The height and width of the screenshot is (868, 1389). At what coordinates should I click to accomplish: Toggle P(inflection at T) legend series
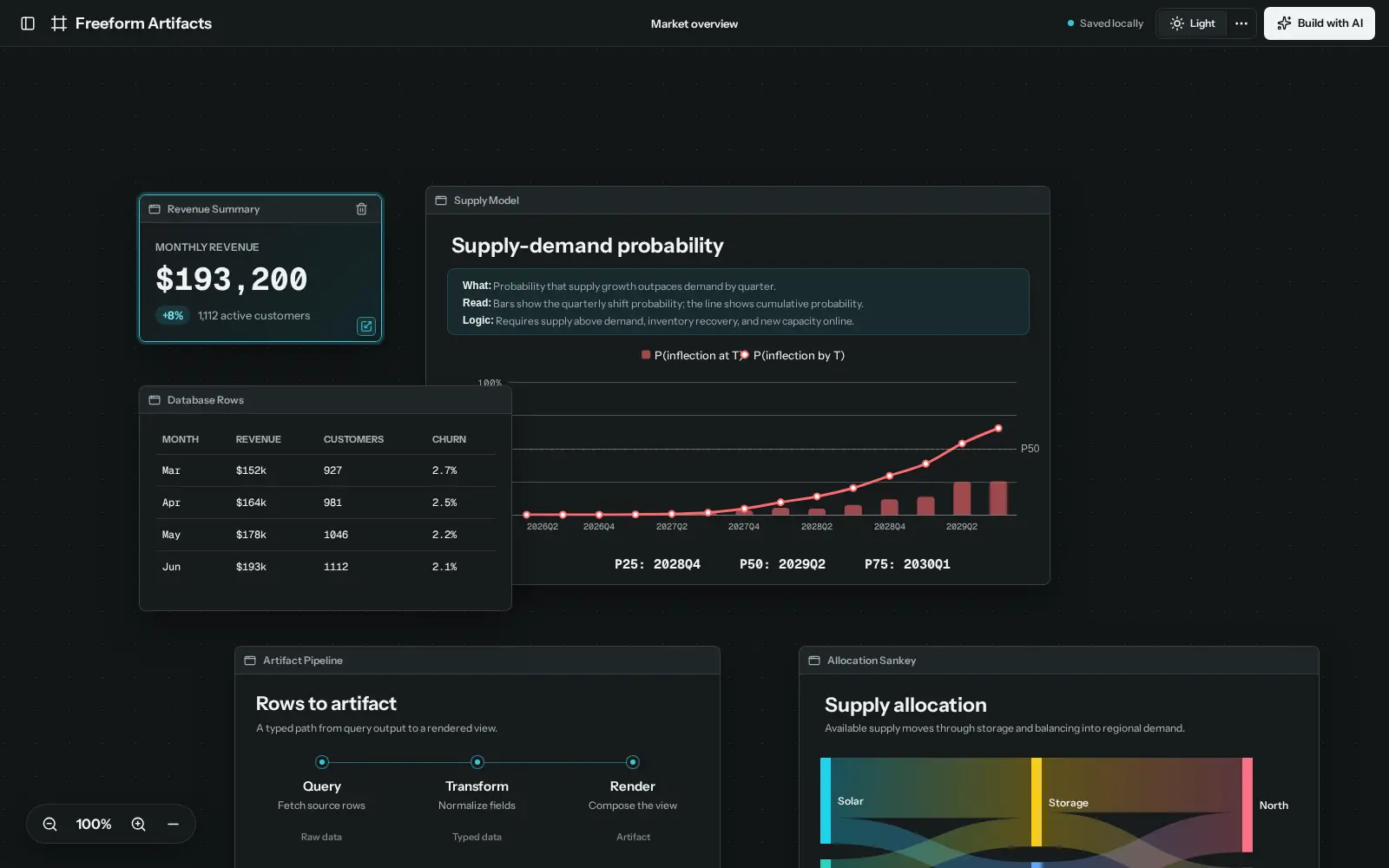pyautogui.click(x=691, y=355)
